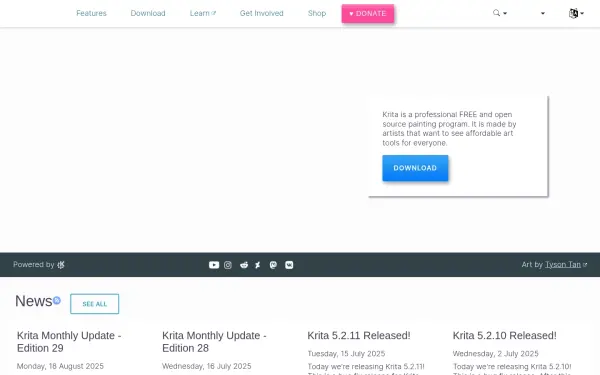Open the Mastodon icon link

click(x=273, y=265)
